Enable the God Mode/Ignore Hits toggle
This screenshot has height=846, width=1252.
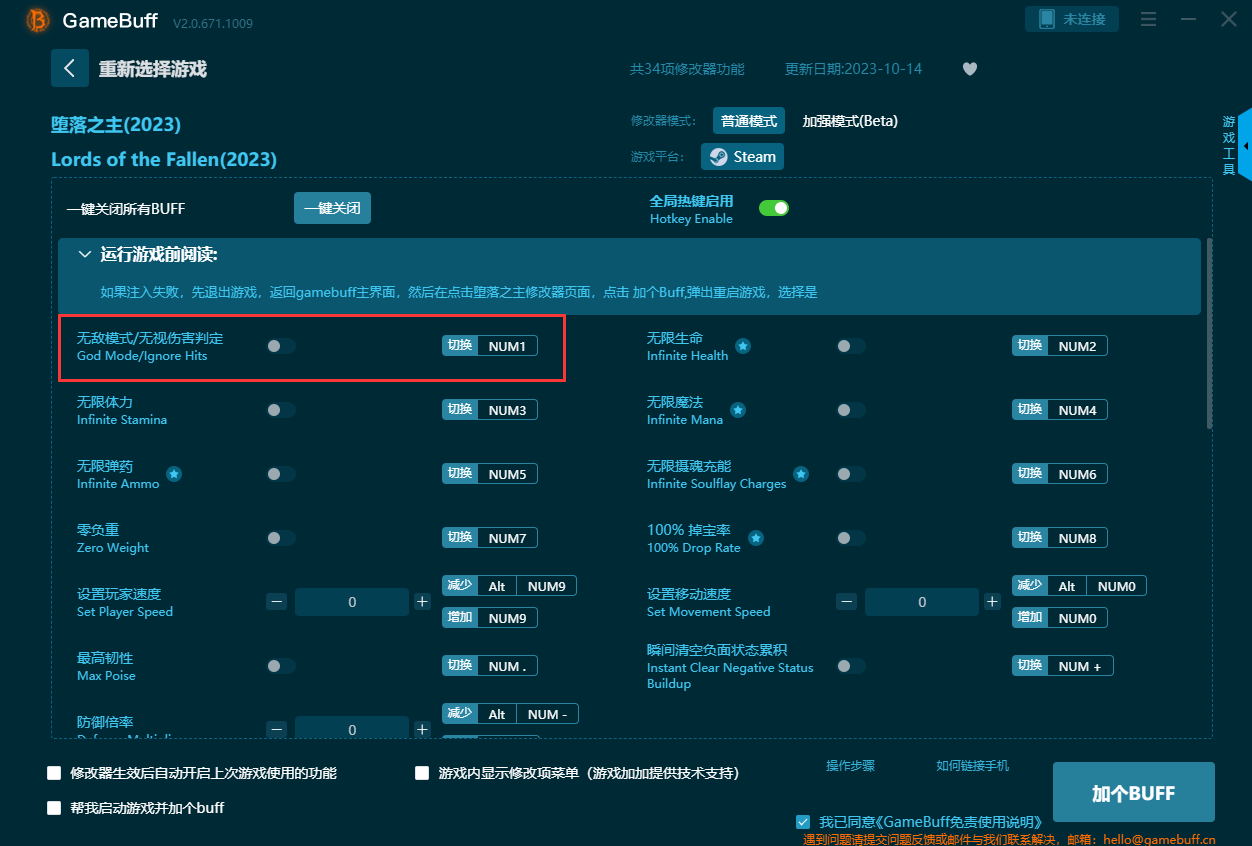[x=281, y=346]
